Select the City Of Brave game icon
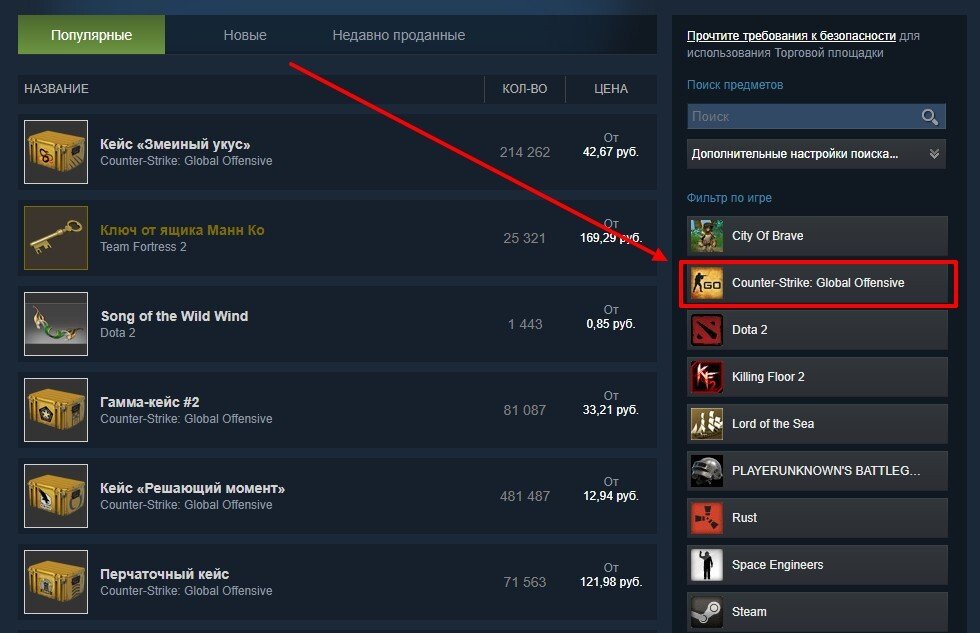980x633 pixels. click(x=707, y=236)
